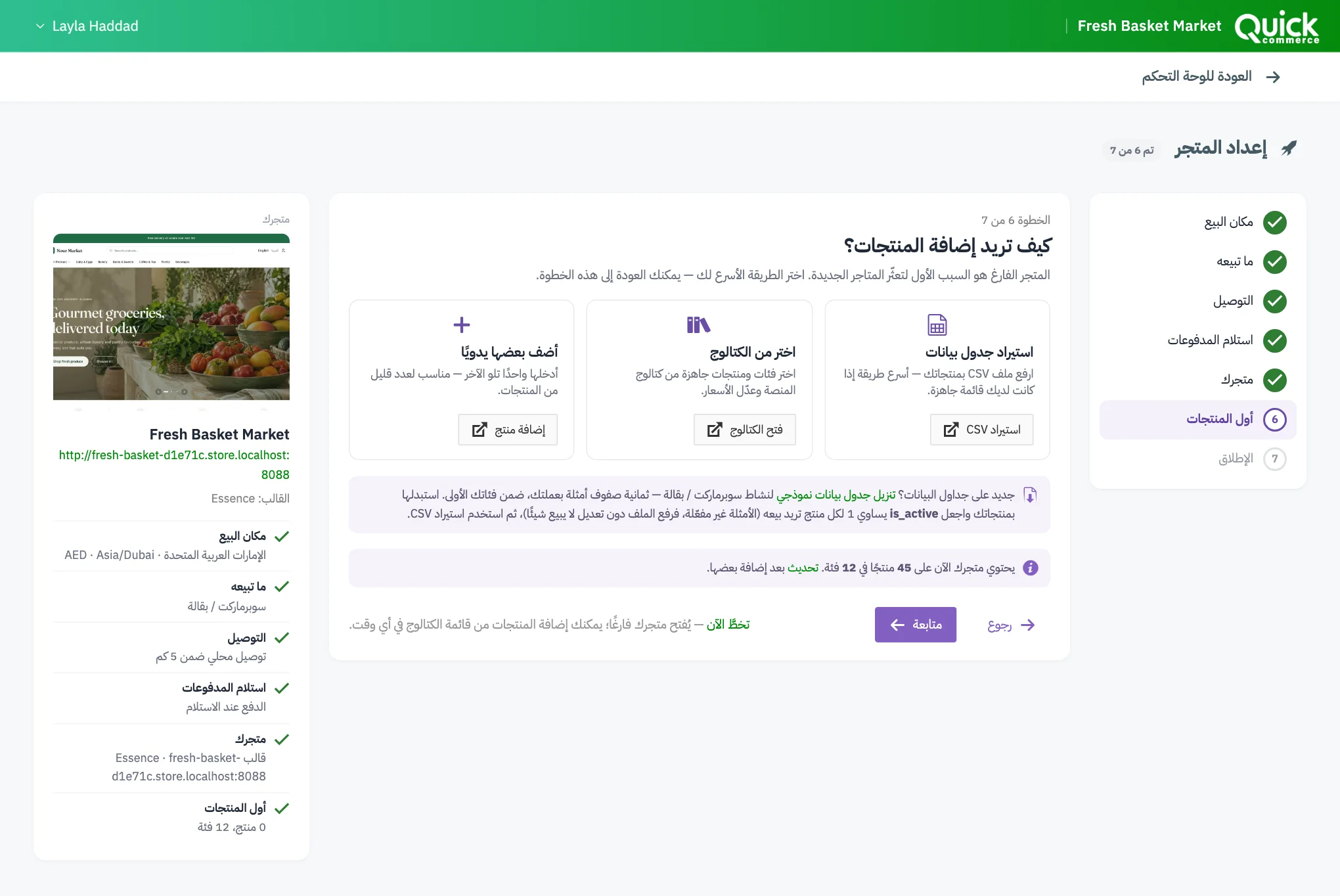Open the Layla Haddad user dropdown
1340x896 pixels.
(87, 26)
